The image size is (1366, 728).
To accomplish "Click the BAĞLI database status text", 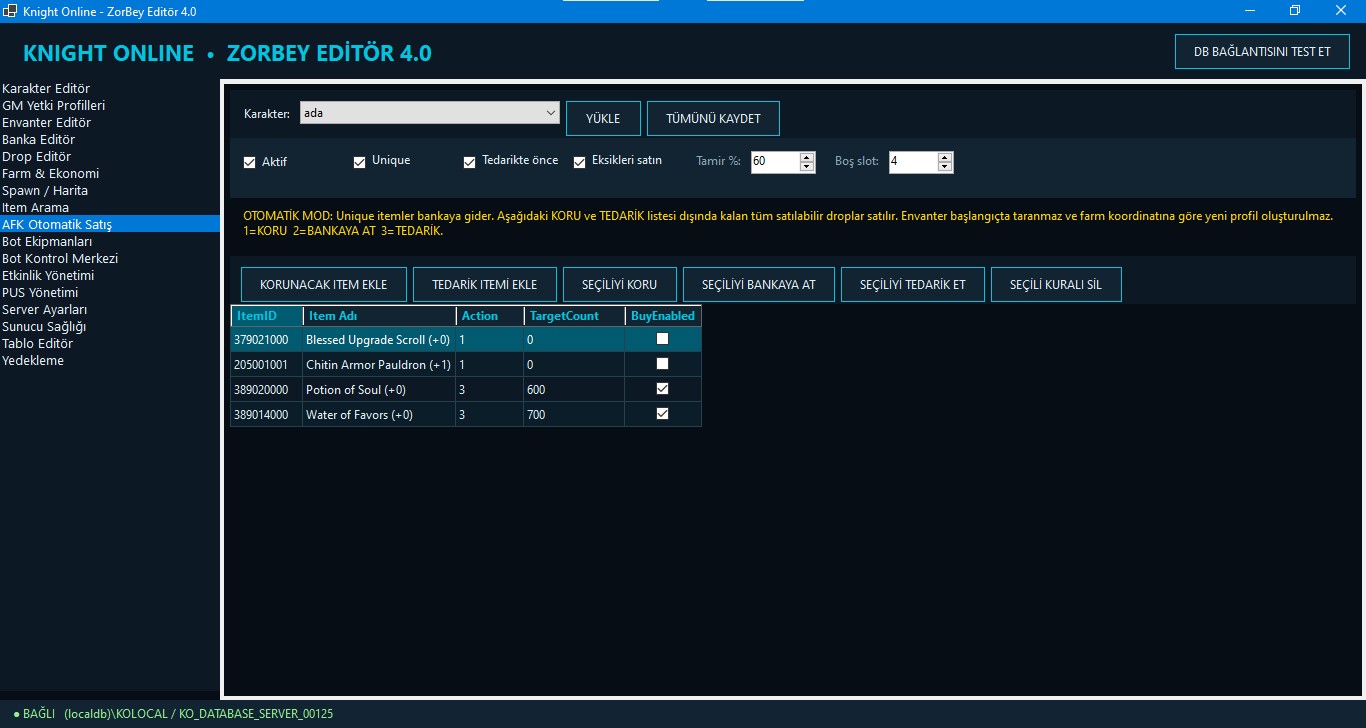I will pos(174,714).
